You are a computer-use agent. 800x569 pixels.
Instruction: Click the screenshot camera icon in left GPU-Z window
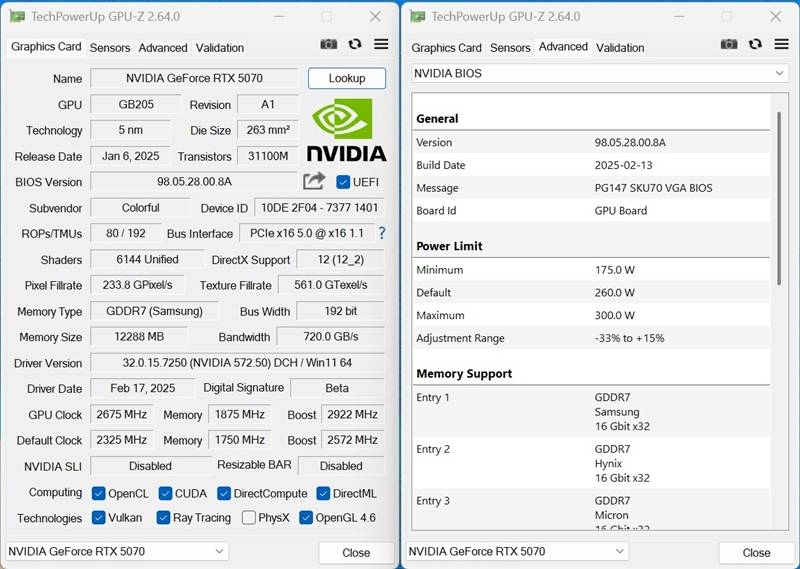[x=329, y=44]
